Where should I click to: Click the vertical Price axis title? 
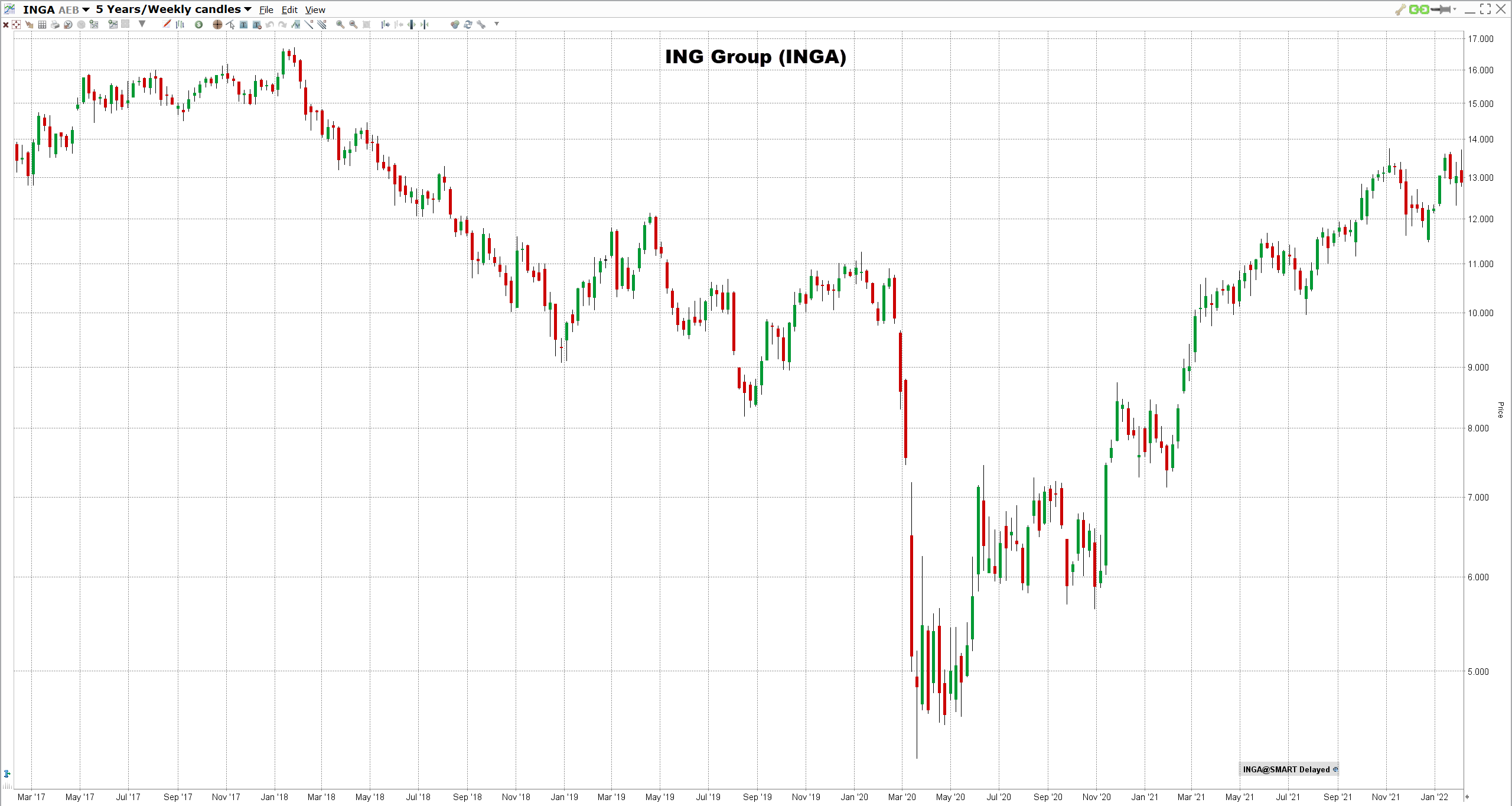[x=1500, y=410]
